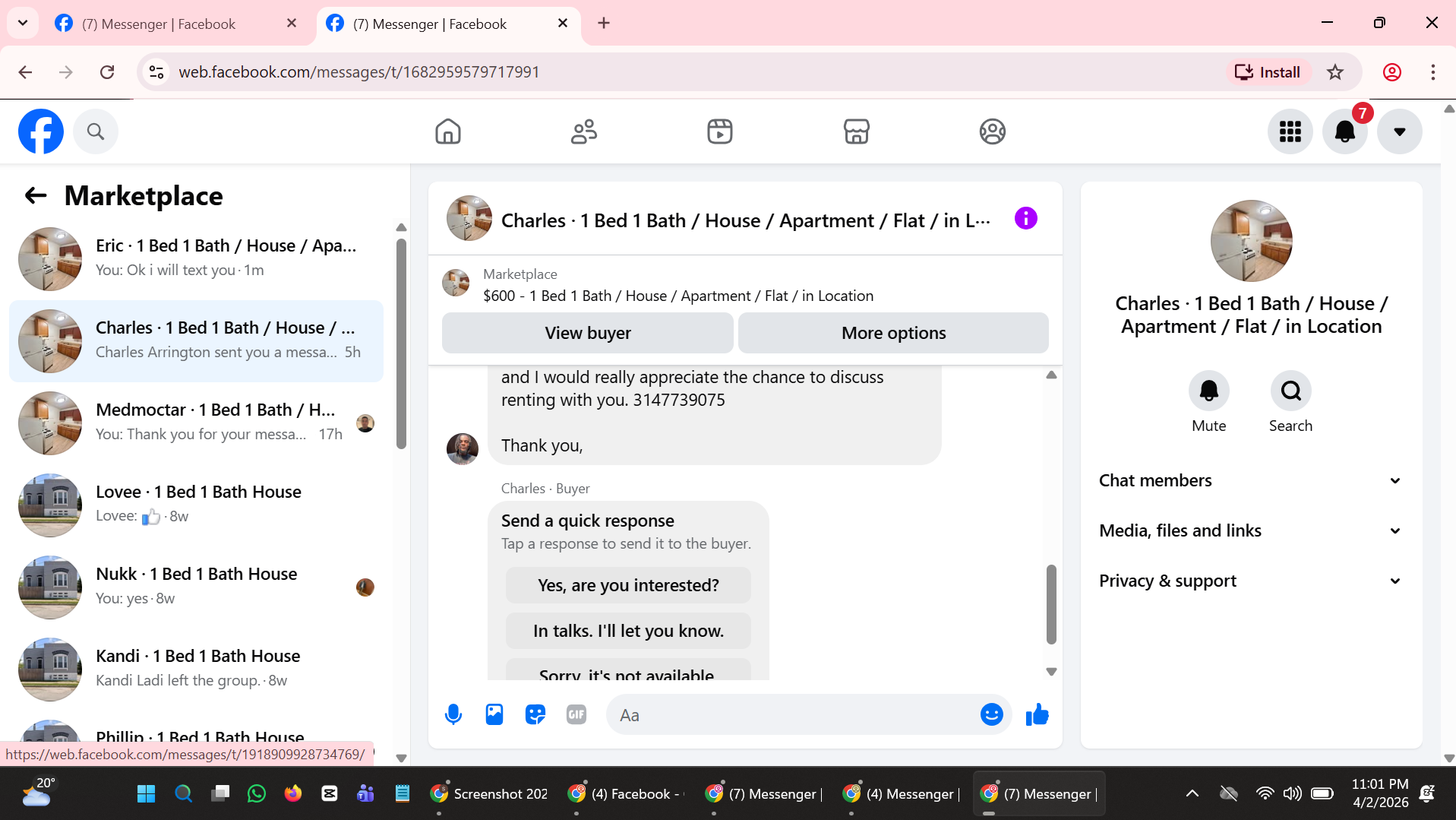
Task: Go back to the previous page
Action: (25, 72)
